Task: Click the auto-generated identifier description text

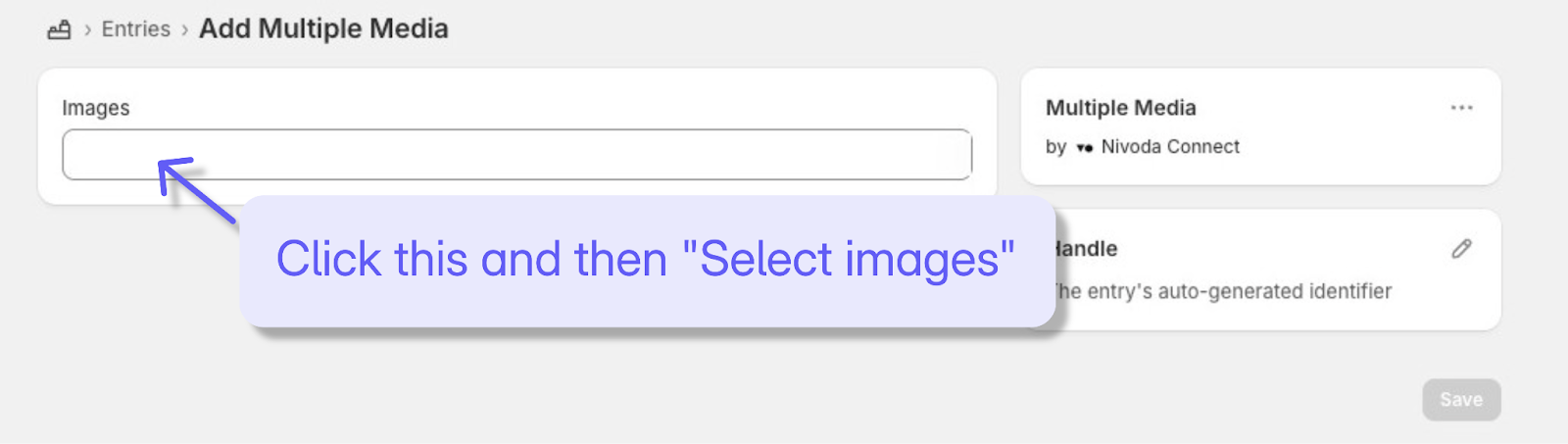Action: click(1223, 291)
